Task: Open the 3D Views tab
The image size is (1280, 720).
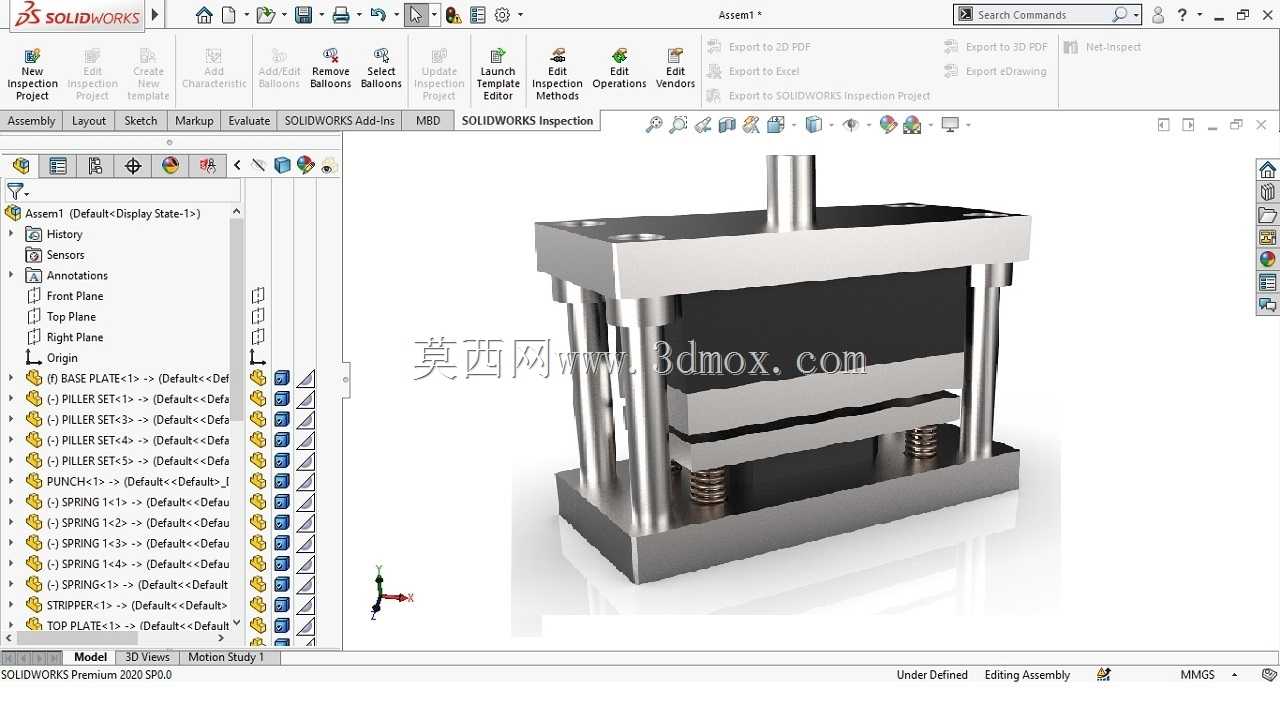Action: click(147, 657)
